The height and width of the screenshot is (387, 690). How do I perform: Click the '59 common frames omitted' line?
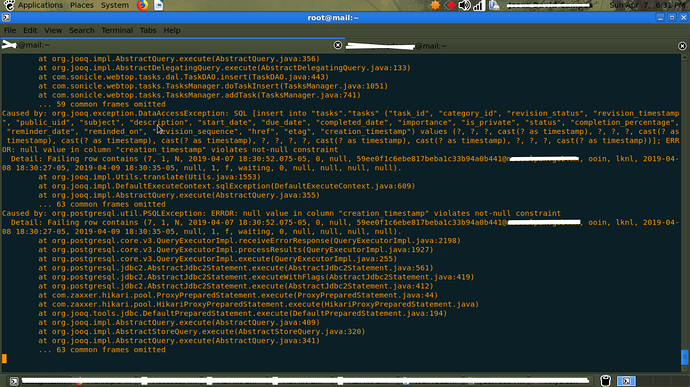tap(102, 104)
